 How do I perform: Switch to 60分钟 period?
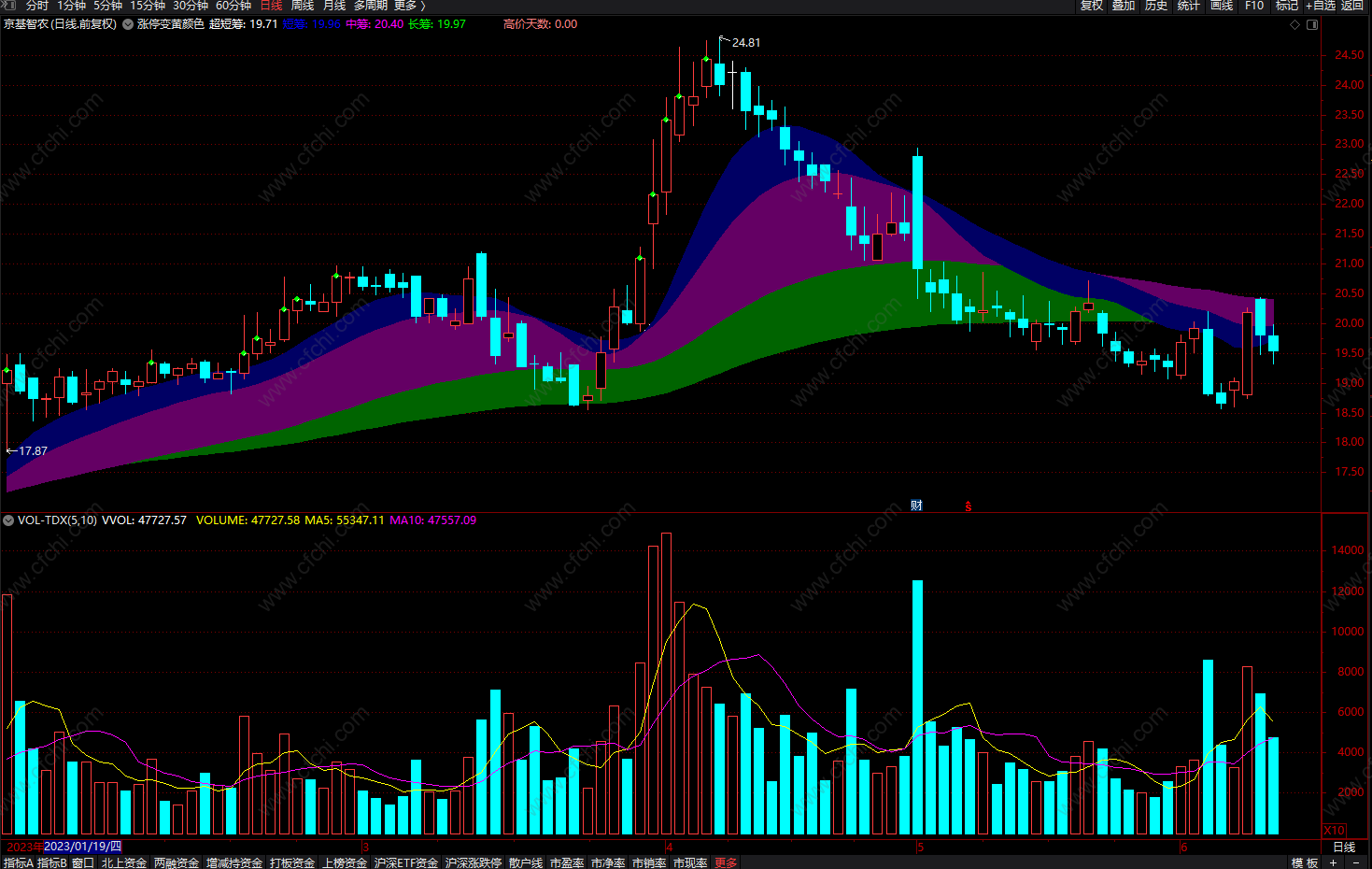click(233, 6)
